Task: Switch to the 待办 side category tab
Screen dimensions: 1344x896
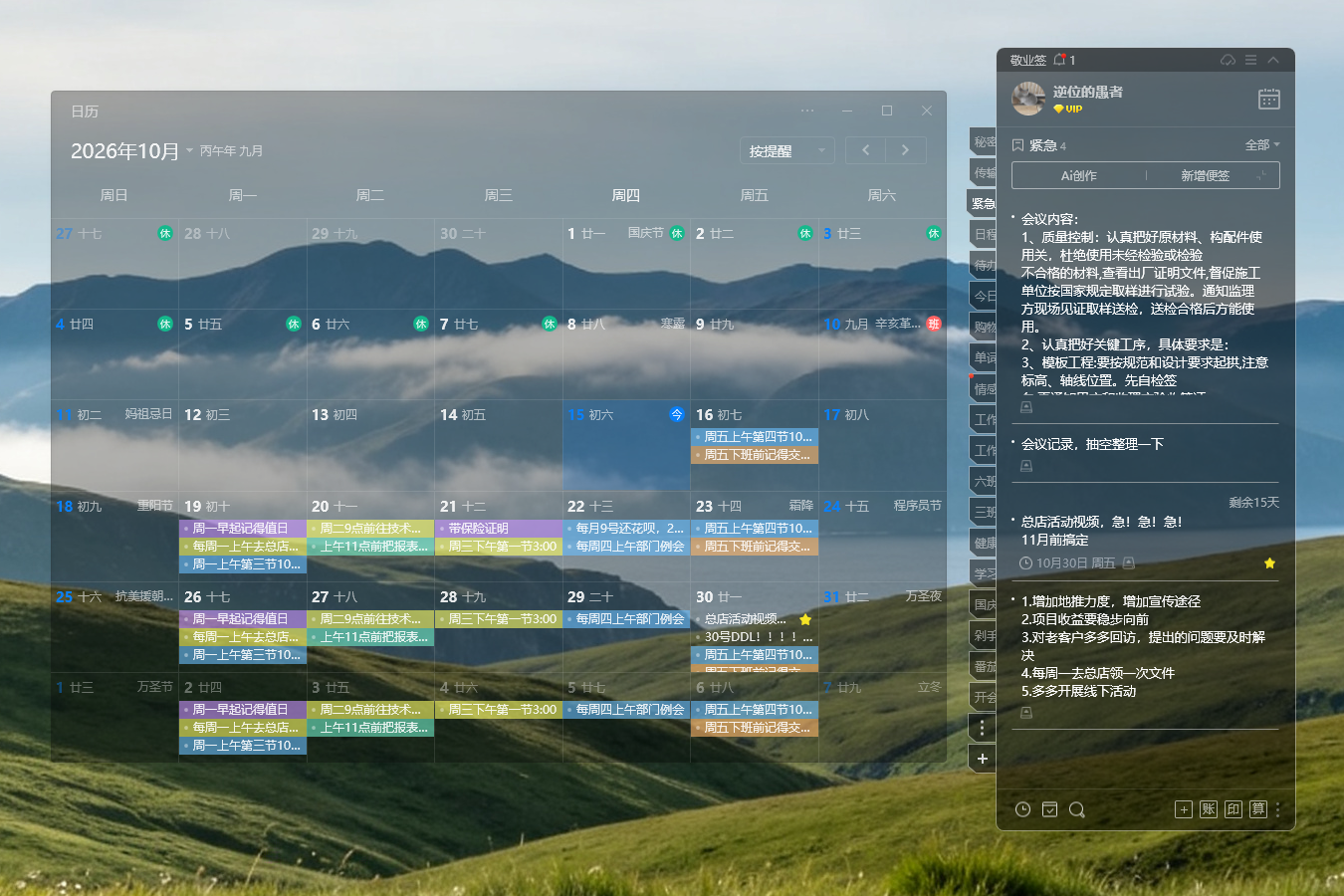Action: [x=984, y=265]
